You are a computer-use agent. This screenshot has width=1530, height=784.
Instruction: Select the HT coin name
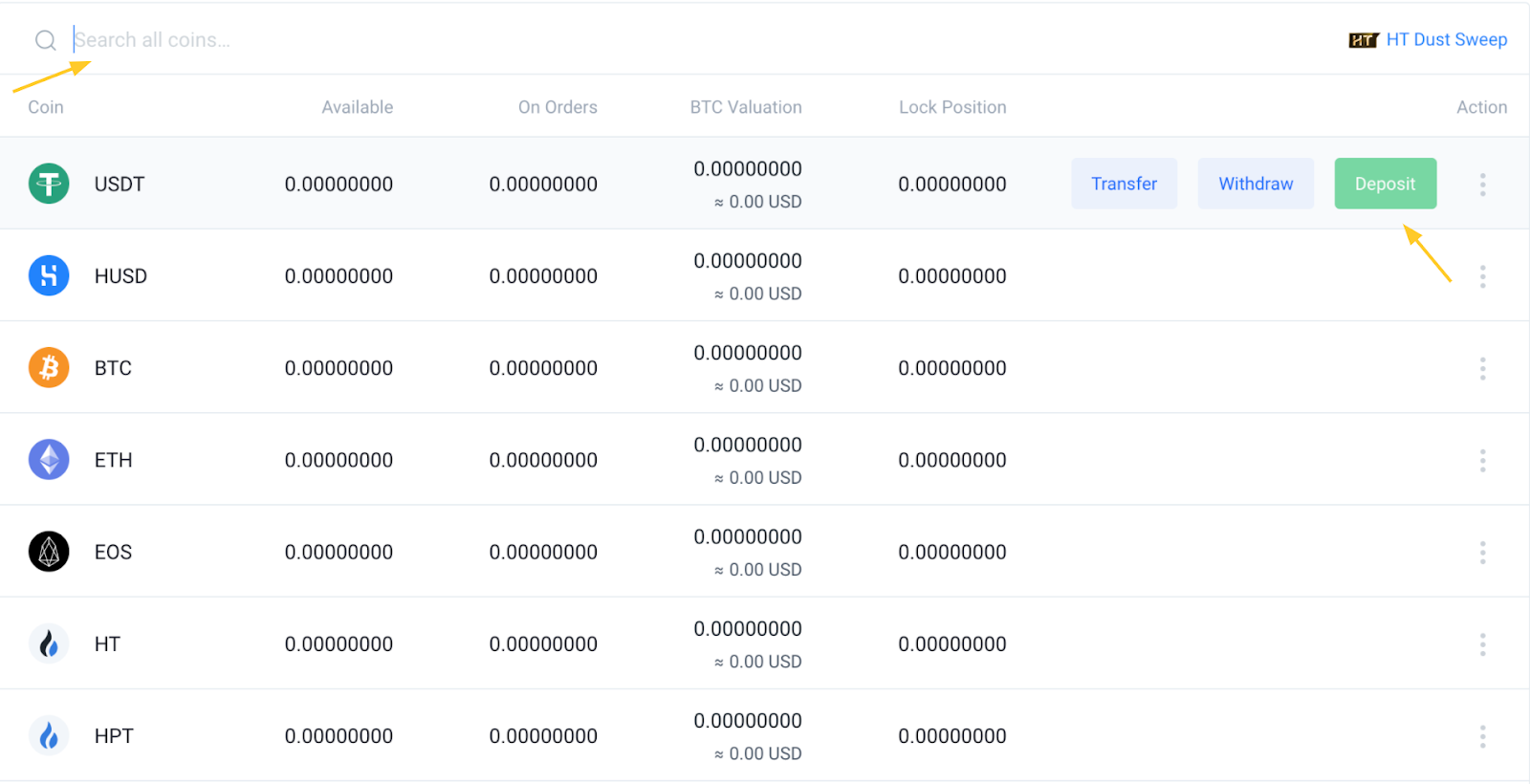[x=107, y=644]
